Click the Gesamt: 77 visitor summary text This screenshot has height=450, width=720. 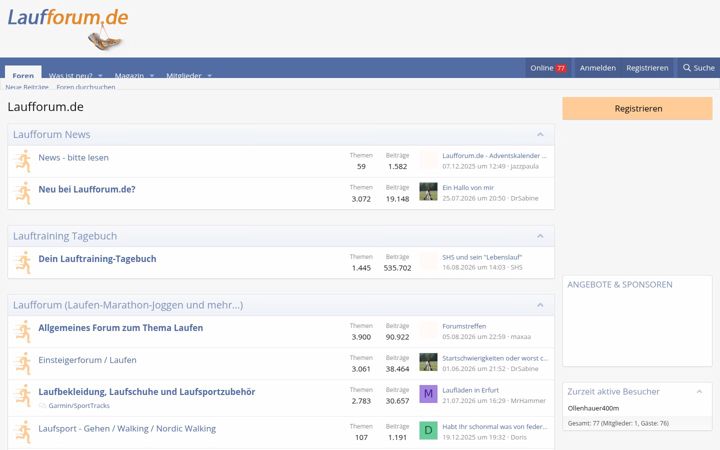[618, 423]
